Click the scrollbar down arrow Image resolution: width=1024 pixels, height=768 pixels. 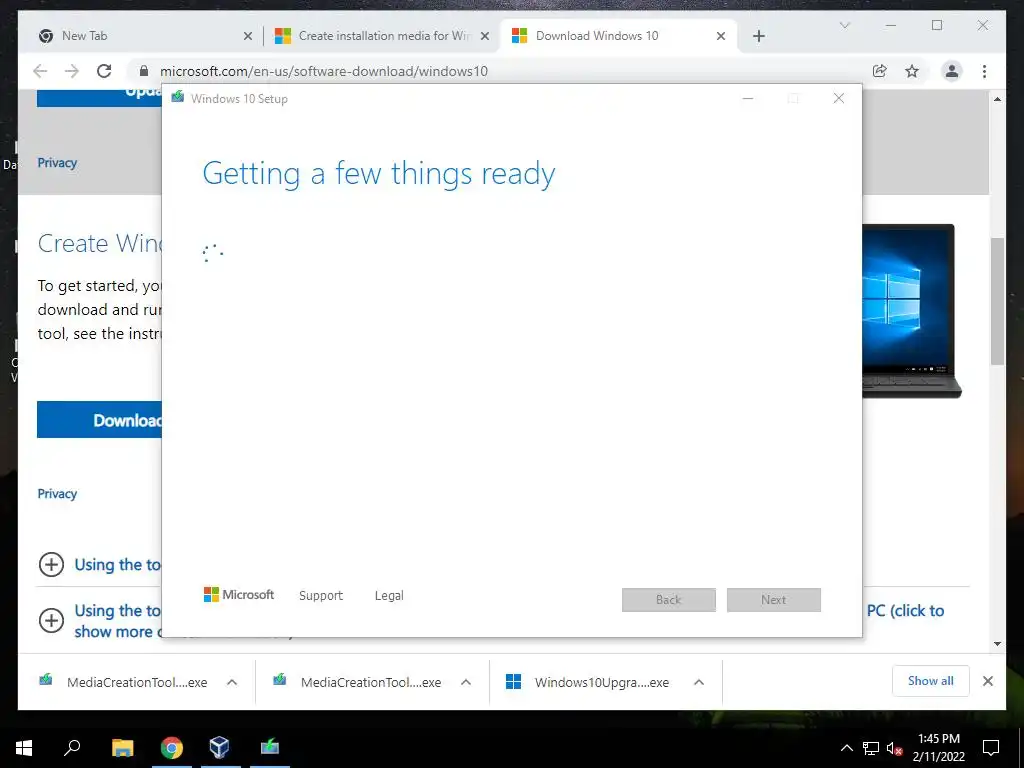coord(997,644)
